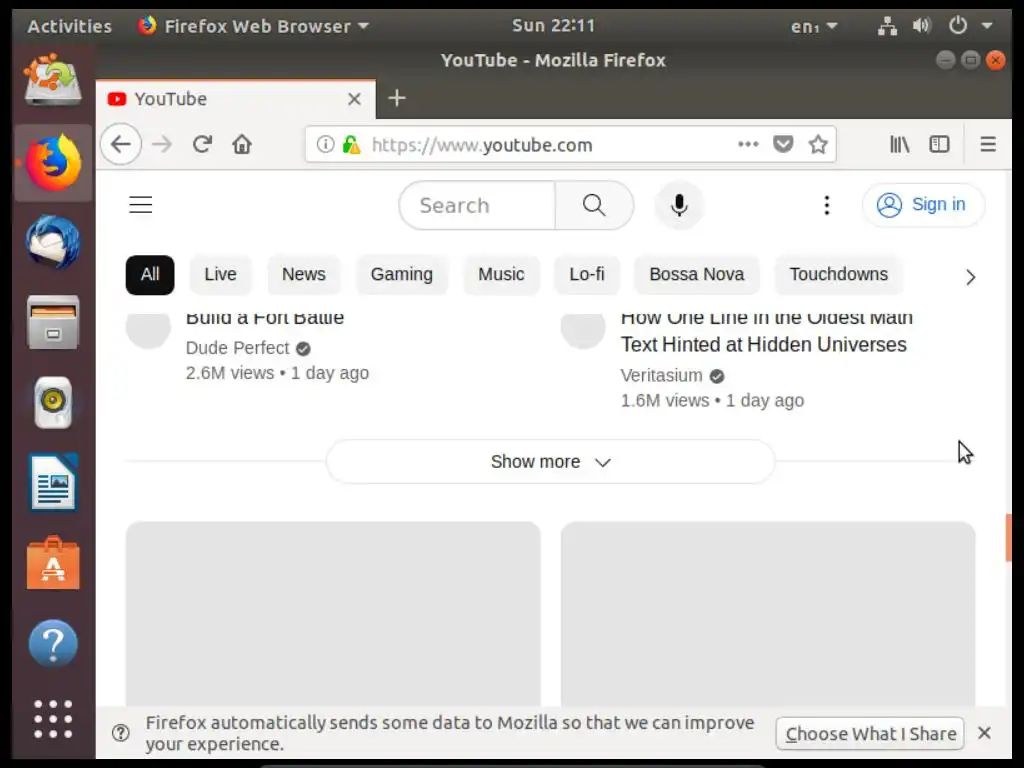Close the YouTube tab
This screenshot has width=1024, height=768.
(x=355, y=99)
